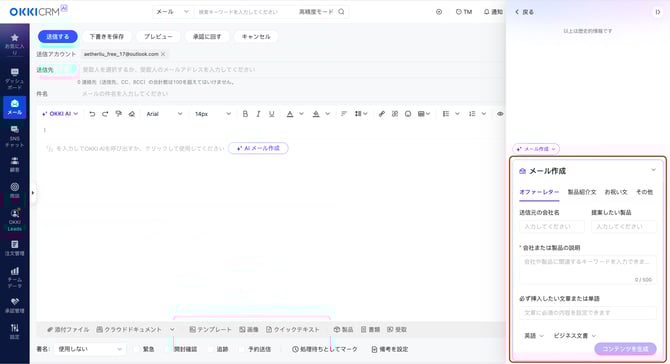The width and height of the screenshot is (670, 364).
Task: Click the bulleted list icon
Action: [446, 114]
